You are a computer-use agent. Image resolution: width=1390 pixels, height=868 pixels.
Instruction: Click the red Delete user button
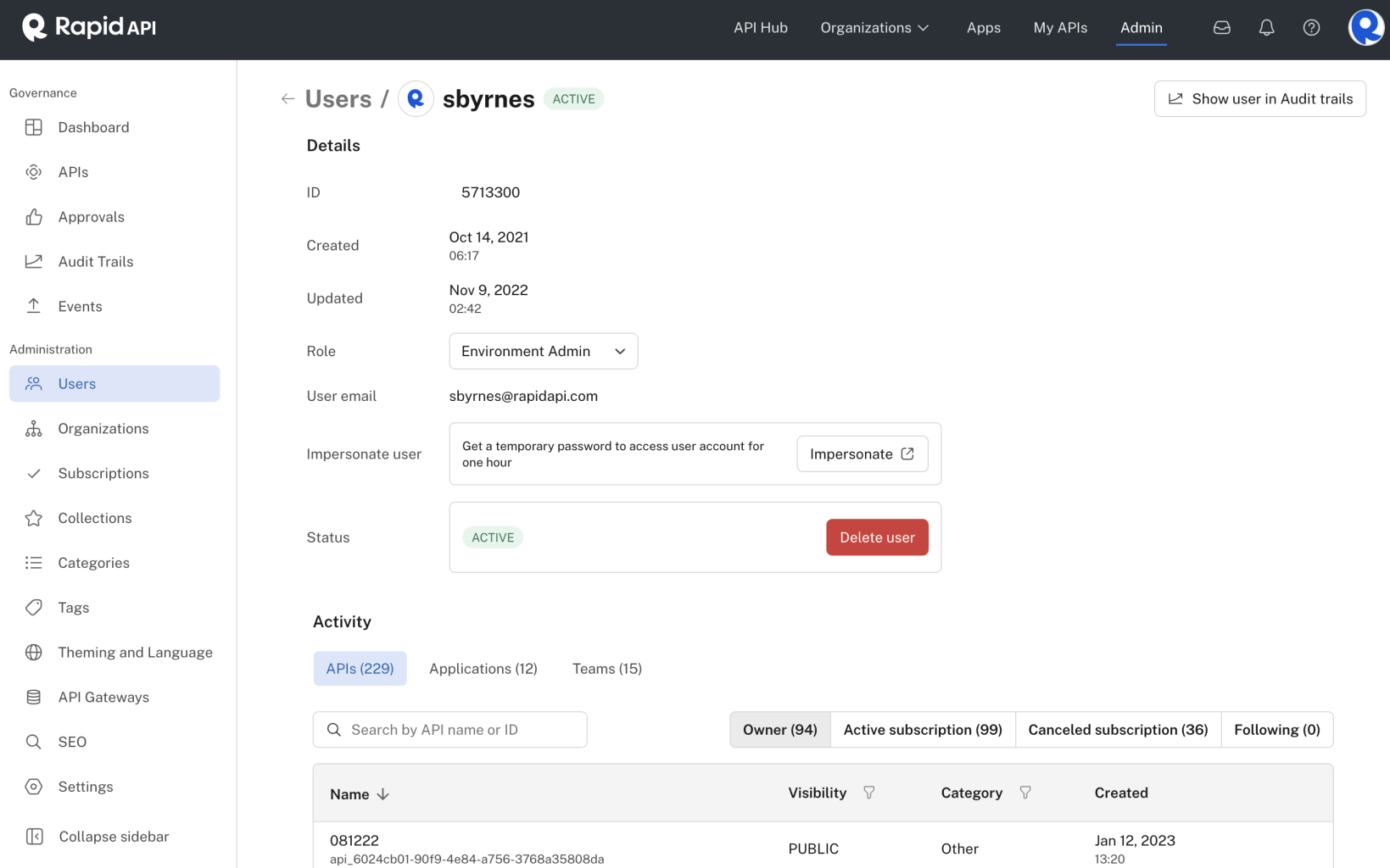(x=877, y=537)
